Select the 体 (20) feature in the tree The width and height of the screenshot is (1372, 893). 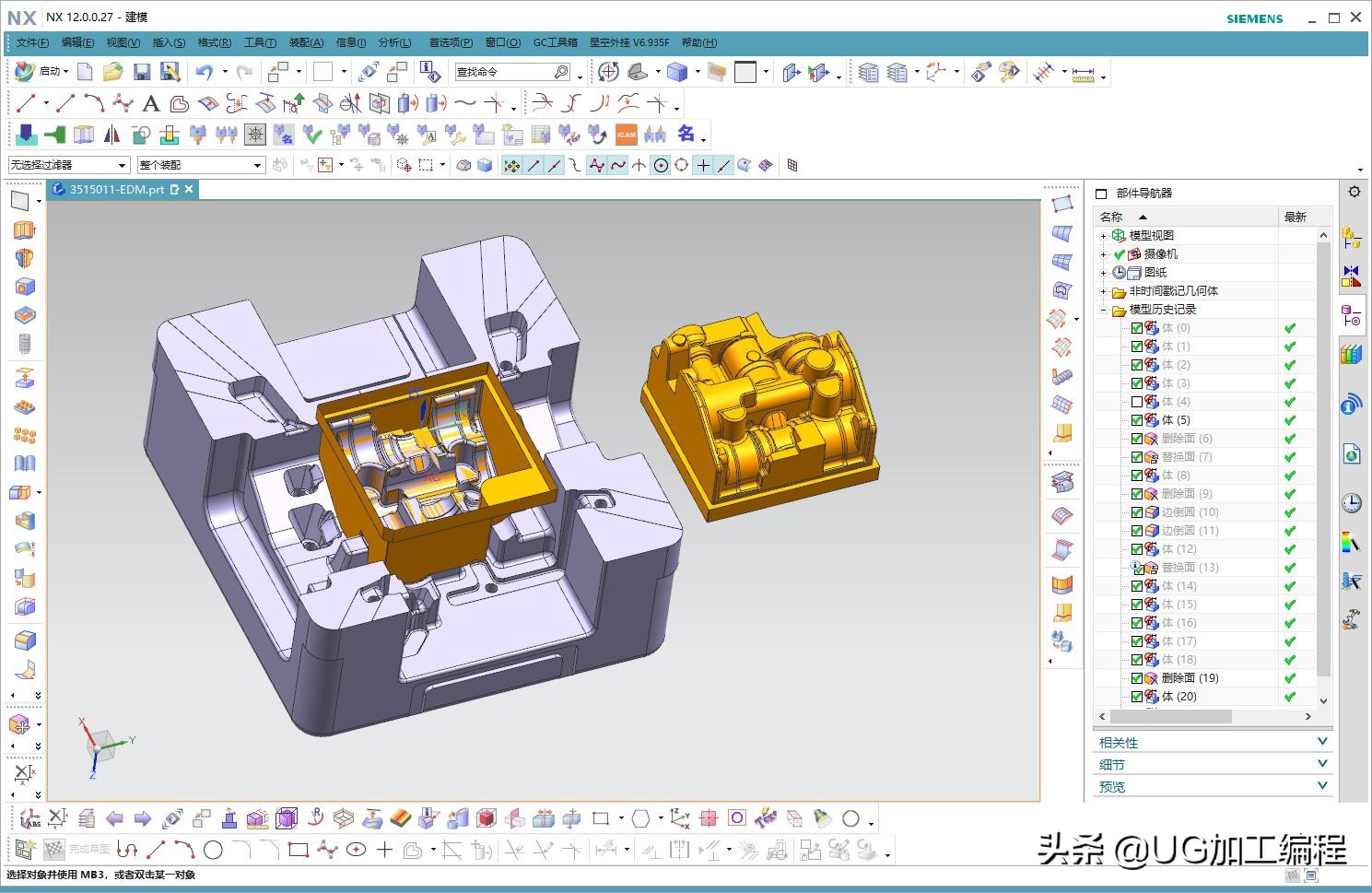click(x=1179, y=697)
